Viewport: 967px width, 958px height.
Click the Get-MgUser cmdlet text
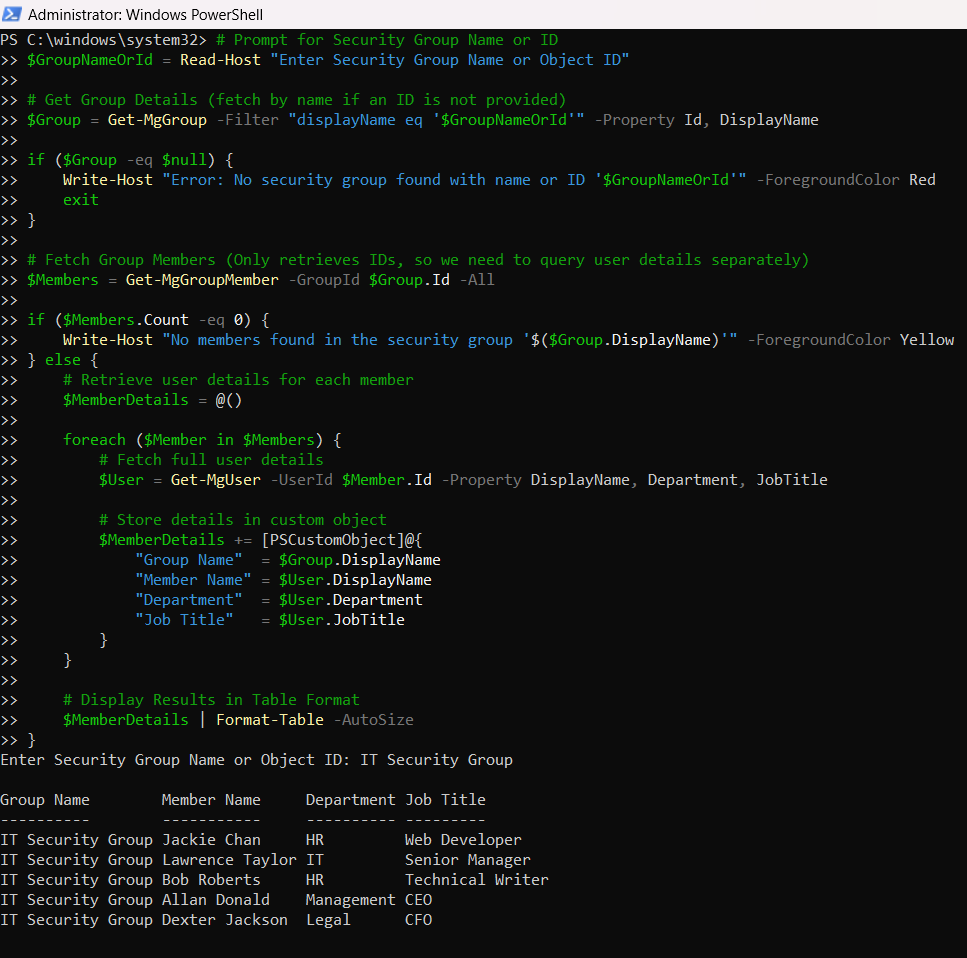[x=216, y=480]
